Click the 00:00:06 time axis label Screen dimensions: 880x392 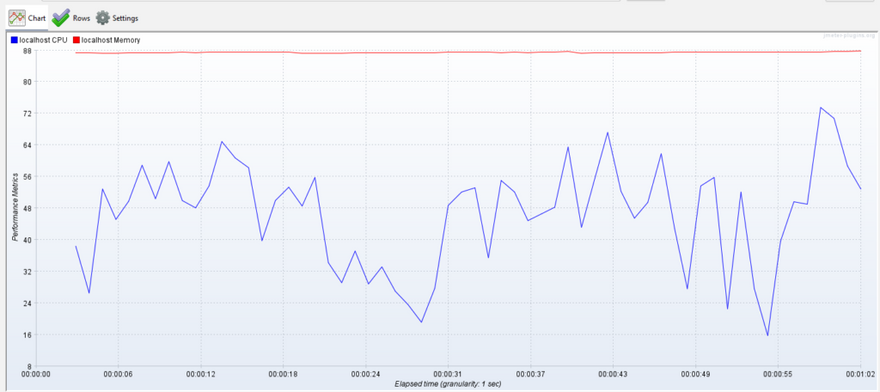118,373
